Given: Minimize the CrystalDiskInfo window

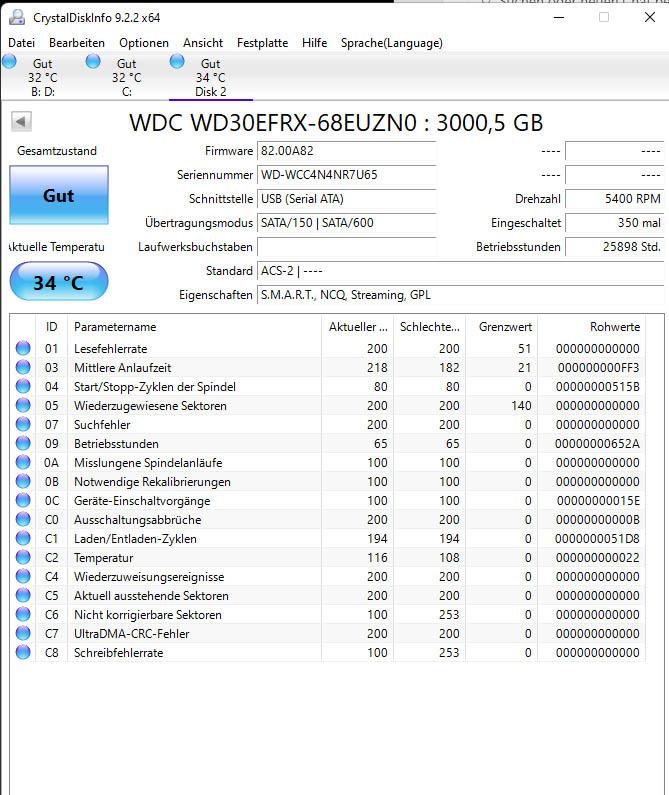Looking at the screenshot, I should point(559,18).
